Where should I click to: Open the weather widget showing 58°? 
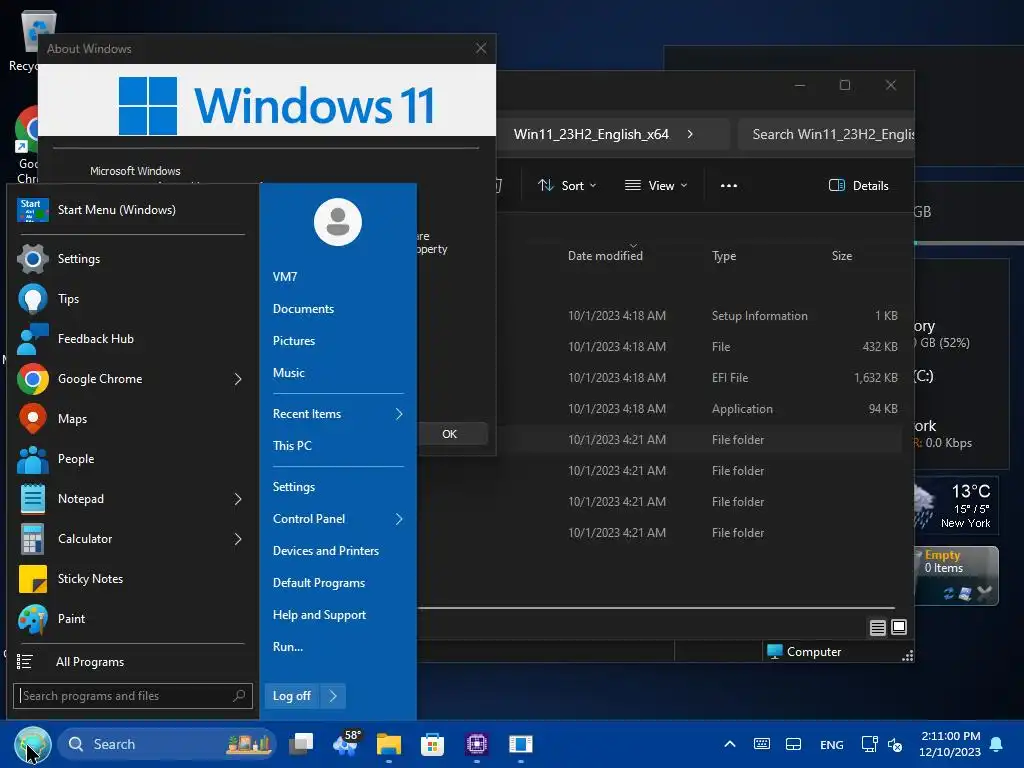[x=346, y=744]
